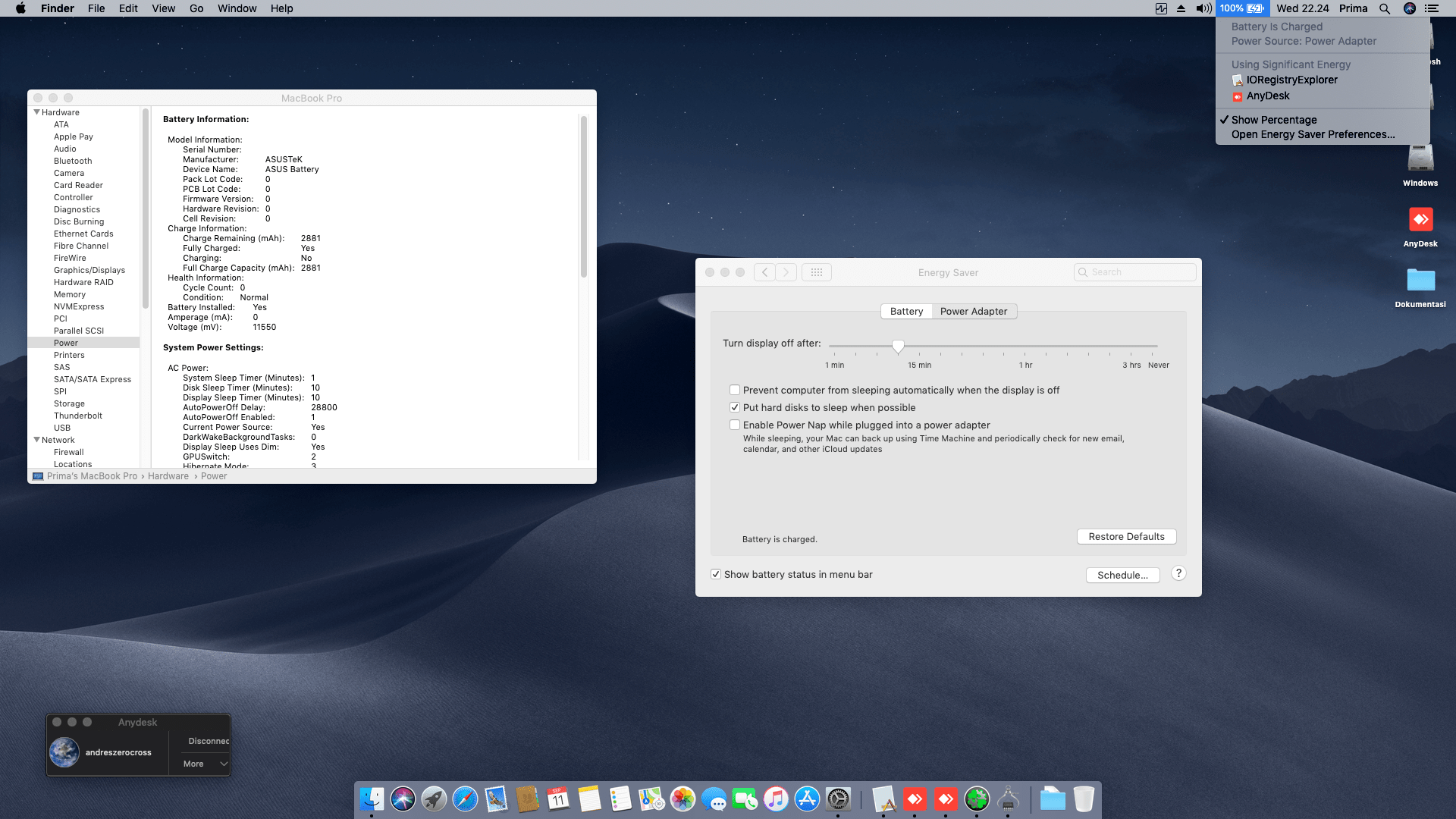The width and height of the screenshot is (1456, 819).
Task: Collapse the Hardware section in System Information
Action: [x=36, y=111]
